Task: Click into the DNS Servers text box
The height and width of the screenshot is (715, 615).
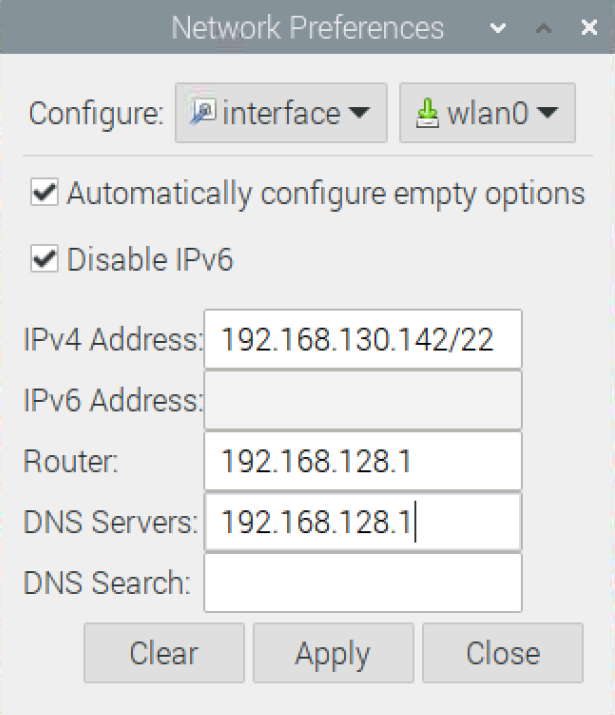Action: [x=363, y=522]
